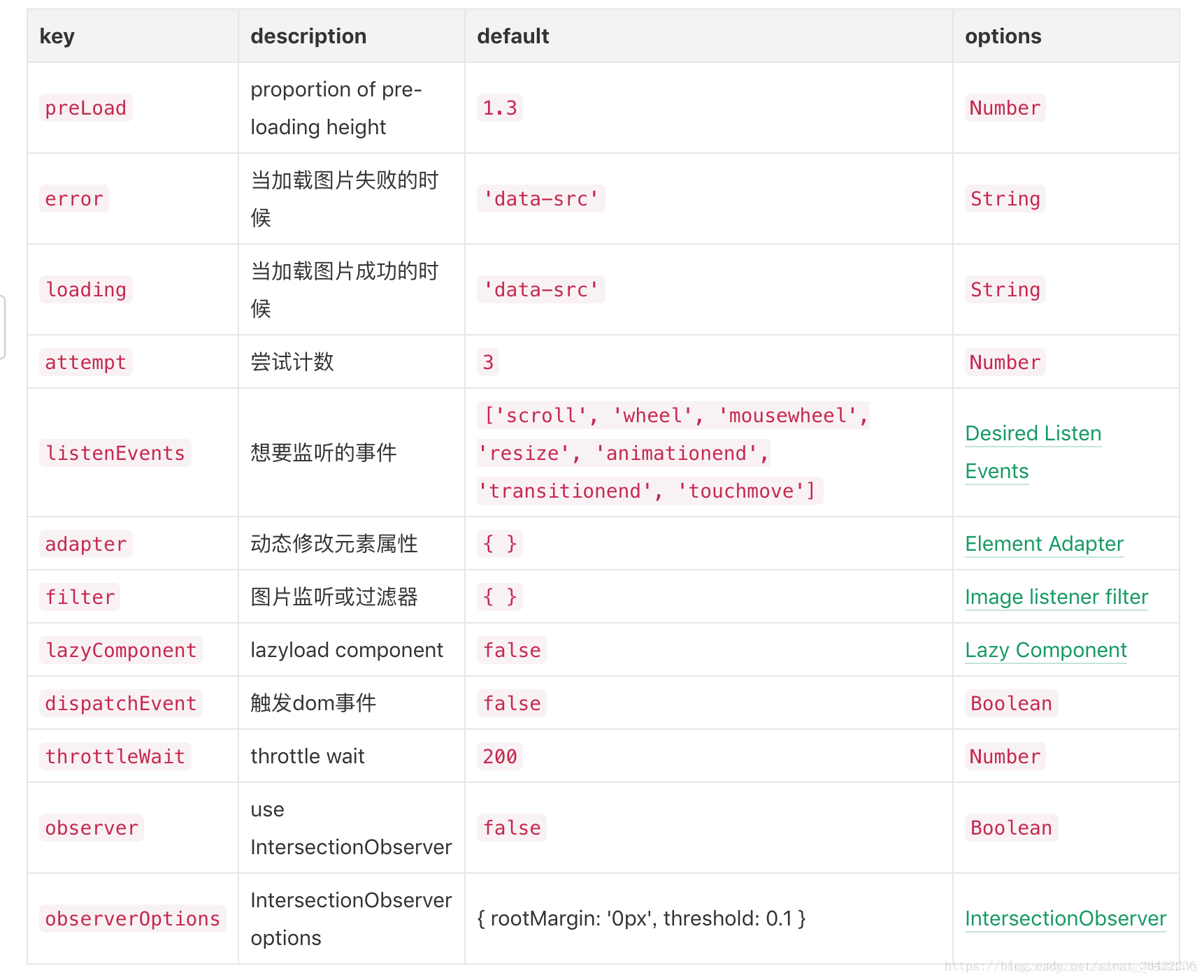Click the 'description' column header
The width and height of the screenshot is (1204, 980).
tap(308, 36)
